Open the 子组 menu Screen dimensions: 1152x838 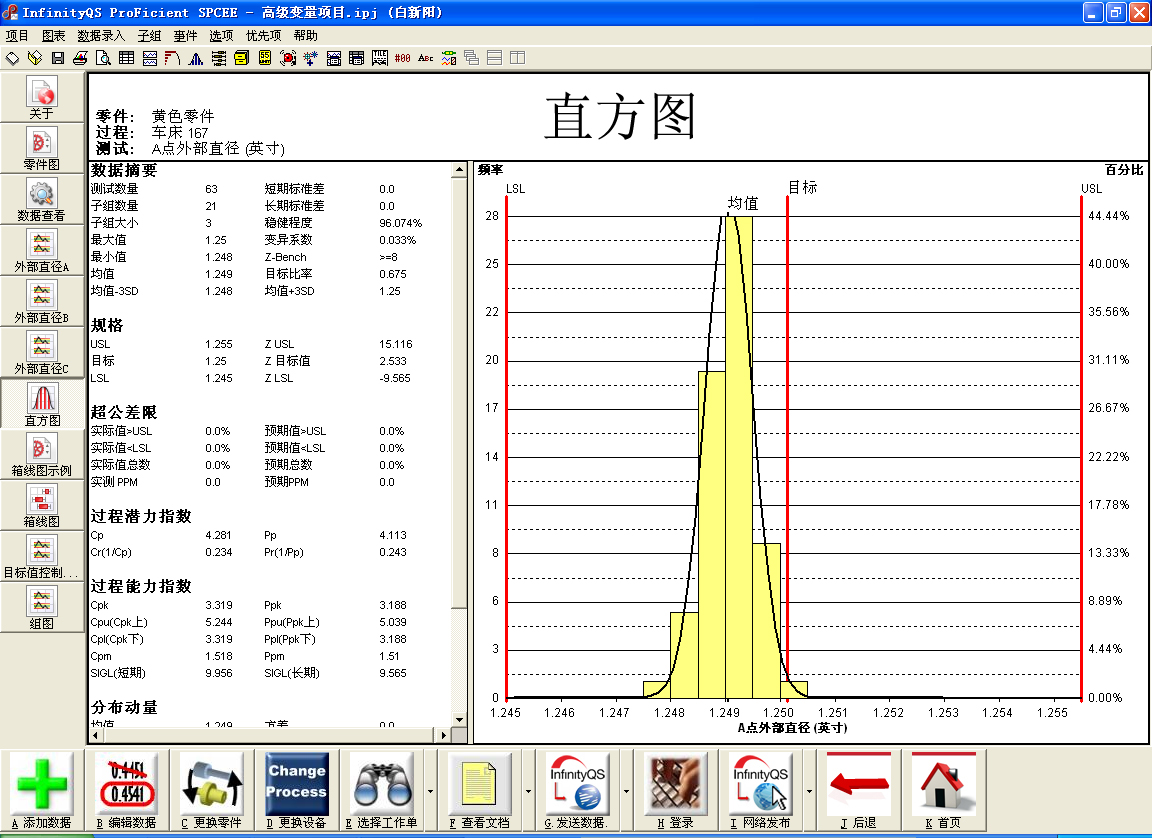(149, 35)
